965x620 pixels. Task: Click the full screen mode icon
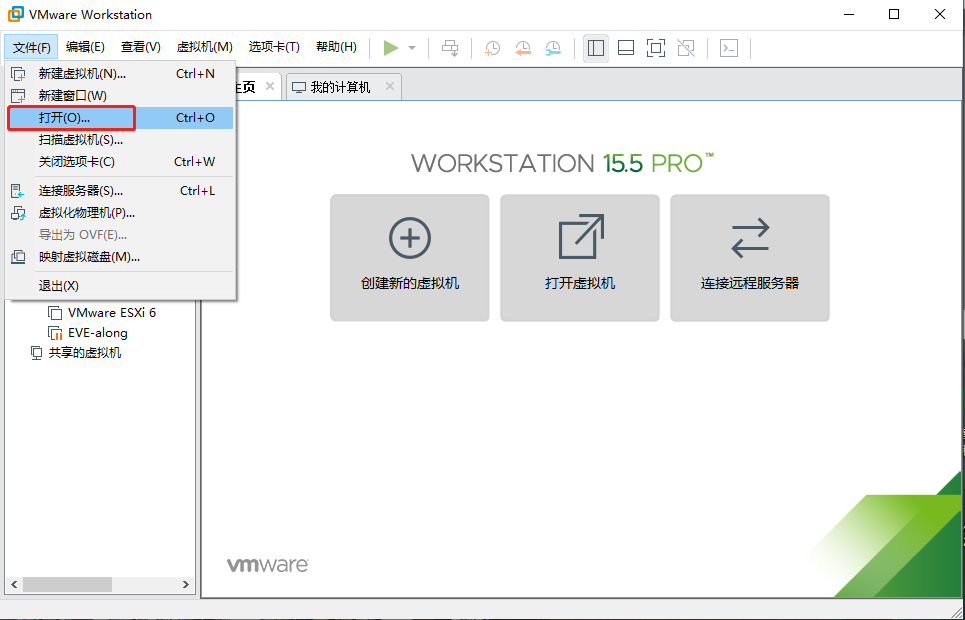[656, 48]
